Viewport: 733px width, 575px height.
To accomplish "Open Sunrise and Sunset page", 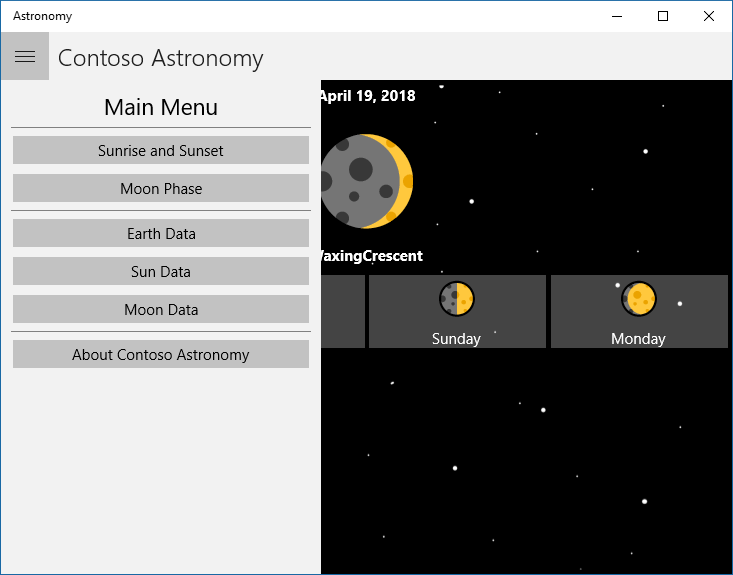I will 161,150.
